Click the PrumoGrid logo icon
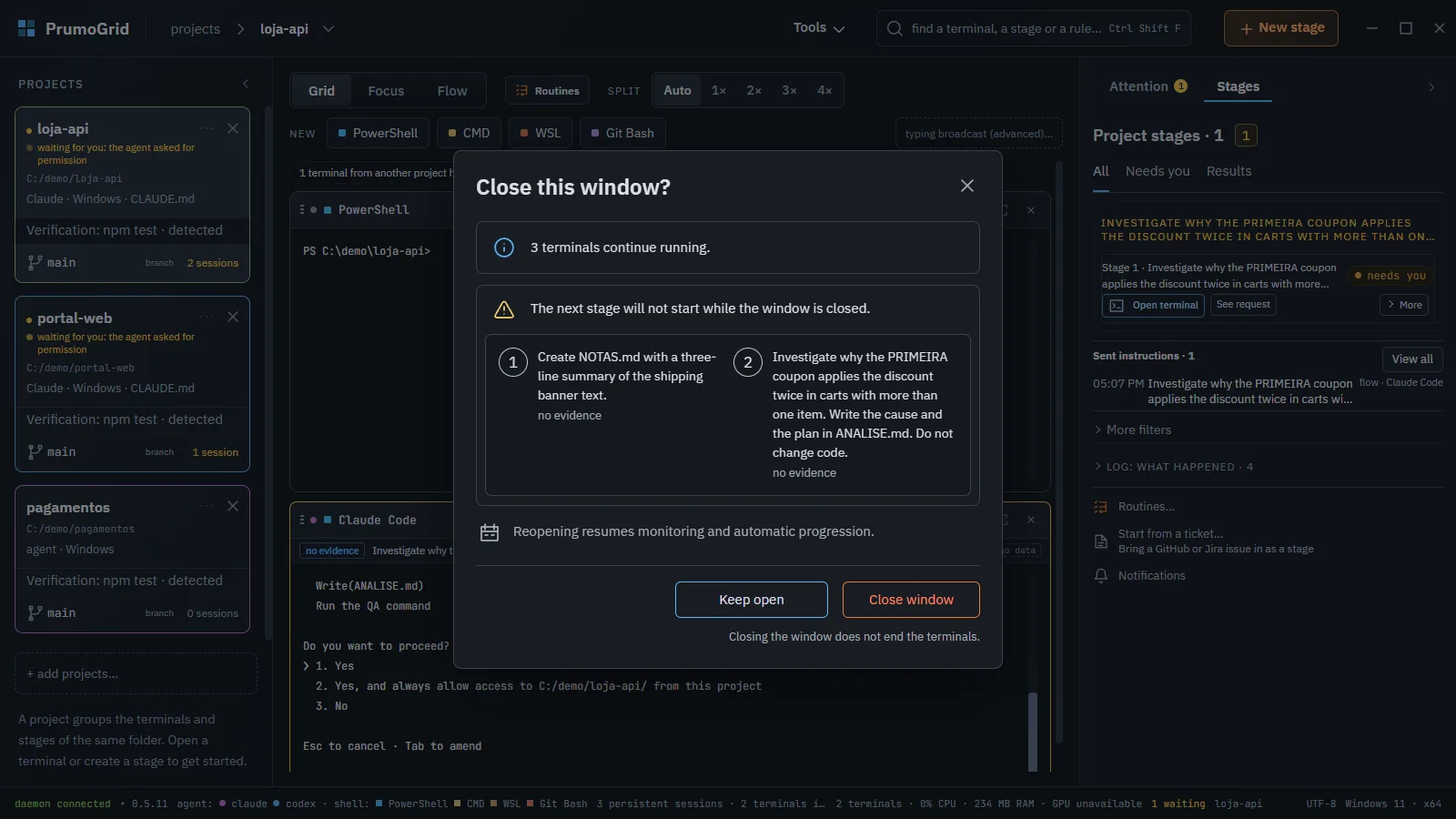1456x819 pixels. pos(26,28)
